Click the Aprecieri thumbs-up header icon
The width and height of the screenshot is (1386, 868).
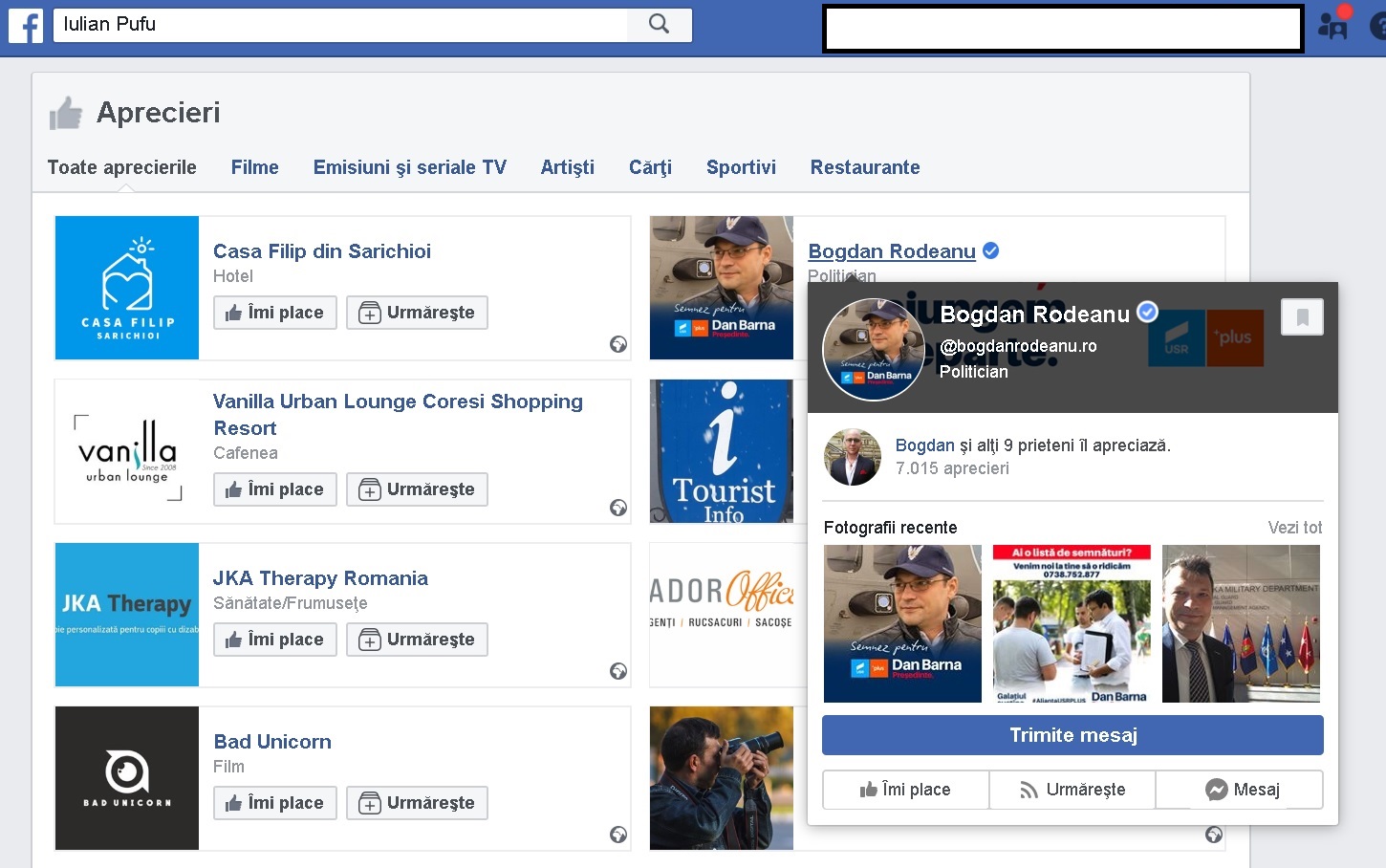[66, 113]
